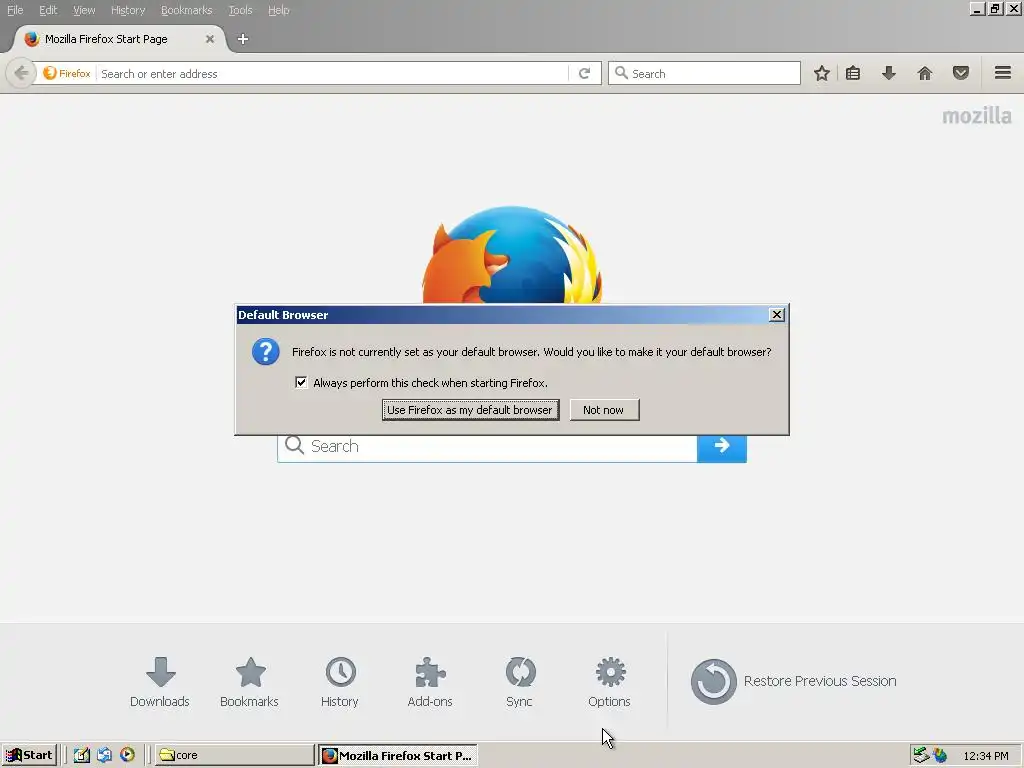This screenshot has height=768, width=1024.
Task: Click the 12:34 PM taskbar clock
Action: 985,756
